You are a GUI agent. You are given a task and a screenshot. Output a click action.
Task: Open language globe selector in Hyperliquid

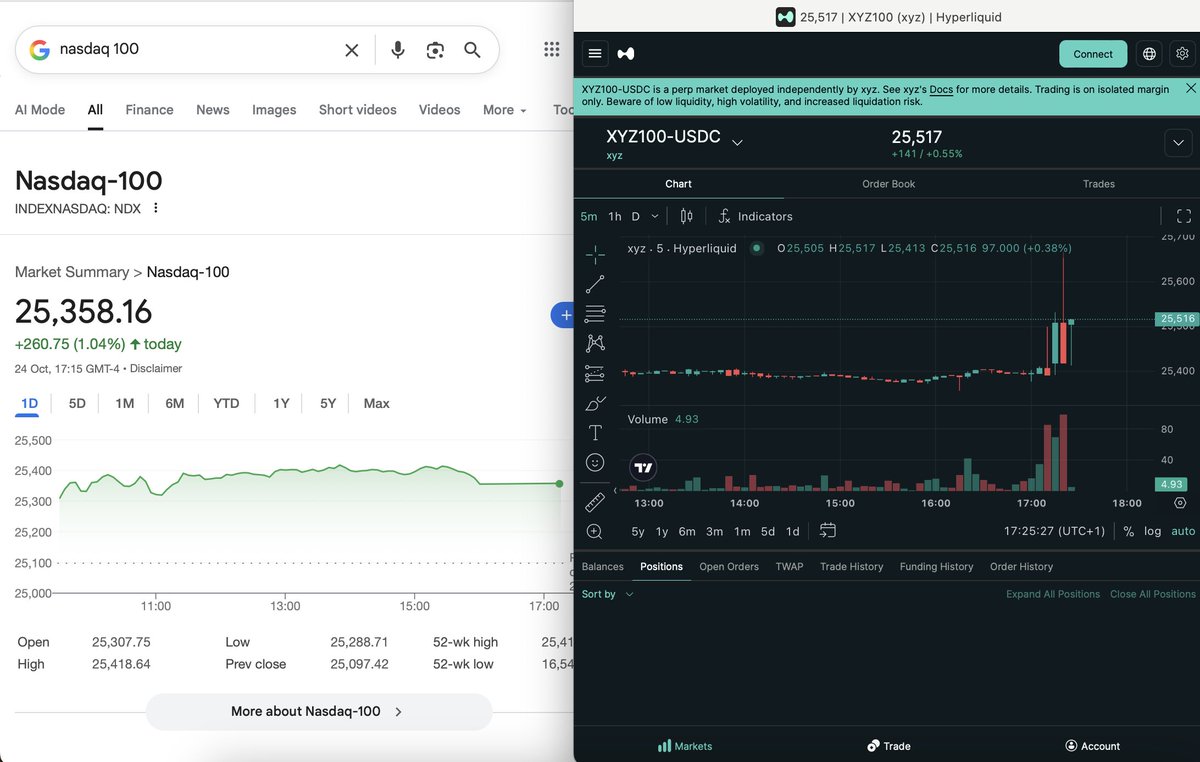[x=1149, y=54]
